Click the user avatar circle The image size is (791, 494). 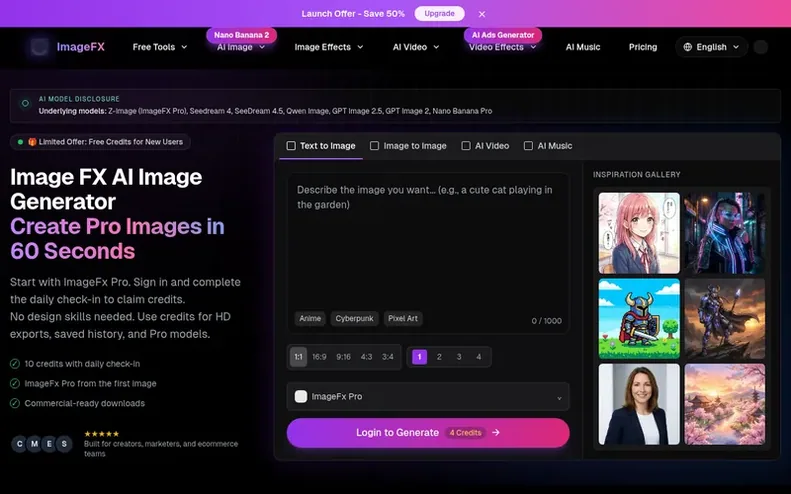pyautogui.click(x=761, y=47)
